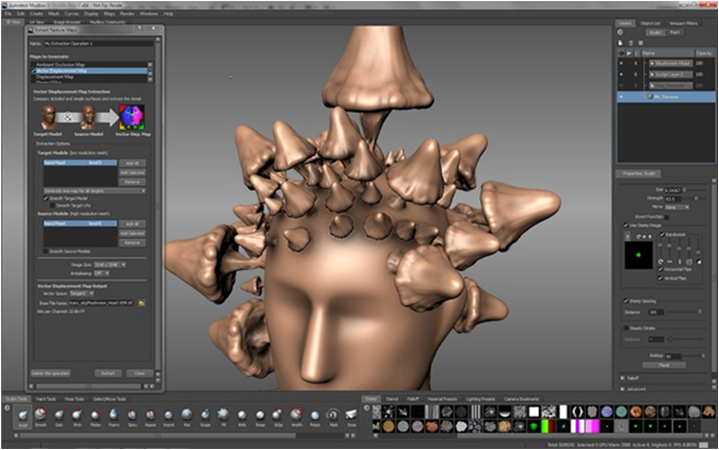Click the Close button in Extract dialog
Screen dimensions: 719x450
coord(139,373)
